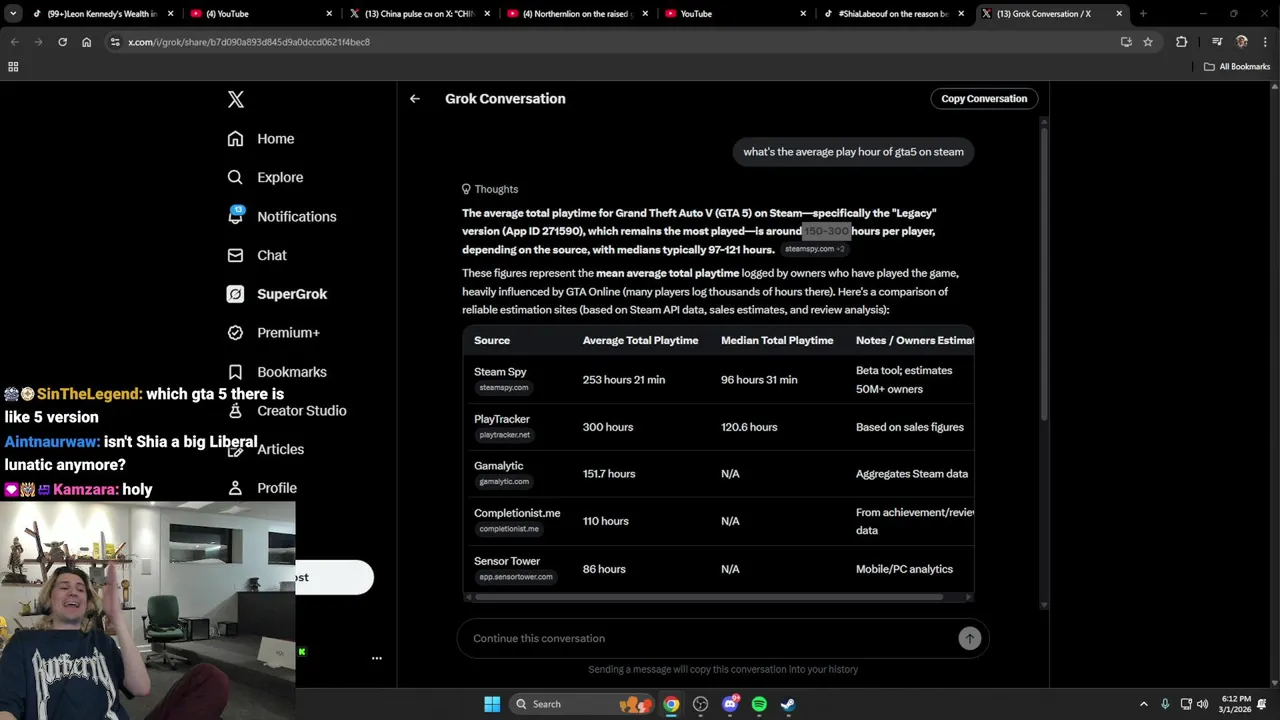Open the Chrome apps grid icon
The height and width of the screenshot is (720, 1280).
[x=13, y=67]
